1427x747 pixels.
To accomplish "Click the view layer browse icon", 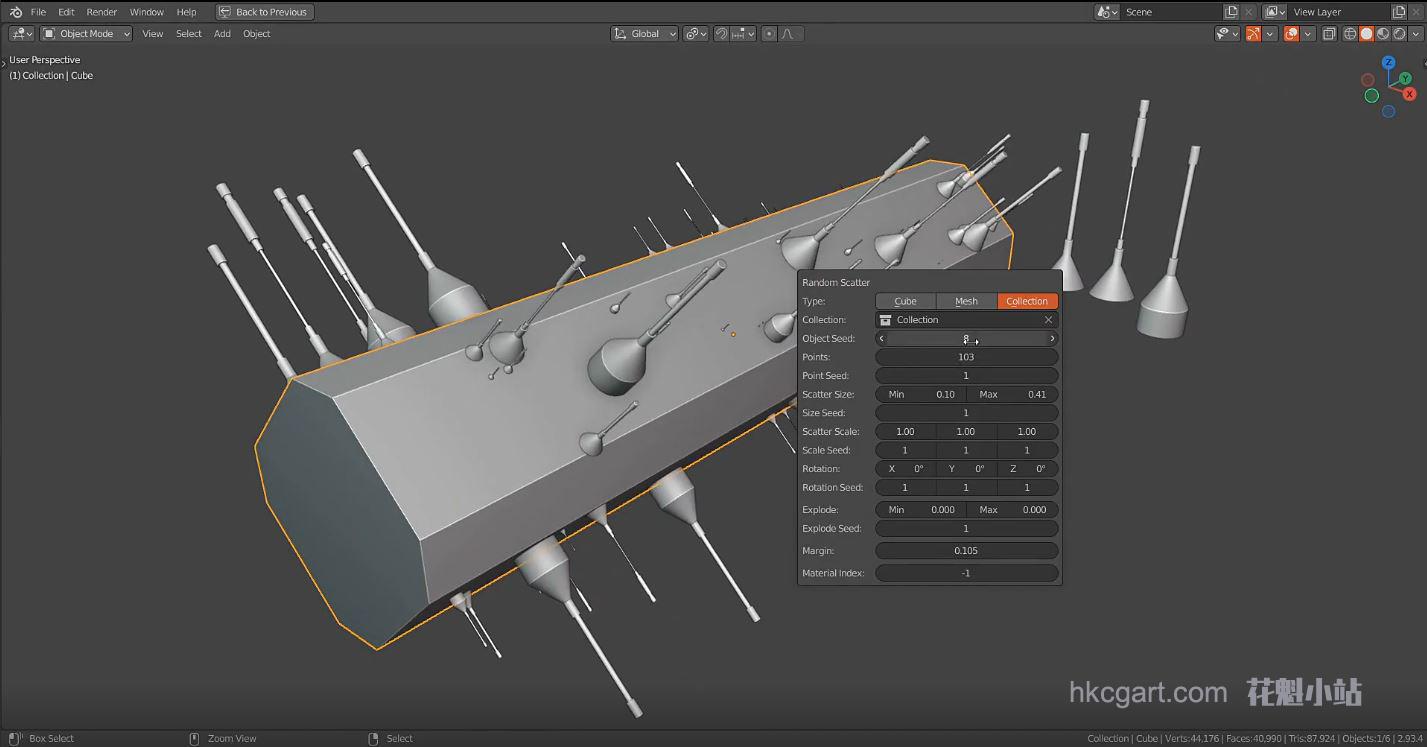I will tap(1275, 12).
